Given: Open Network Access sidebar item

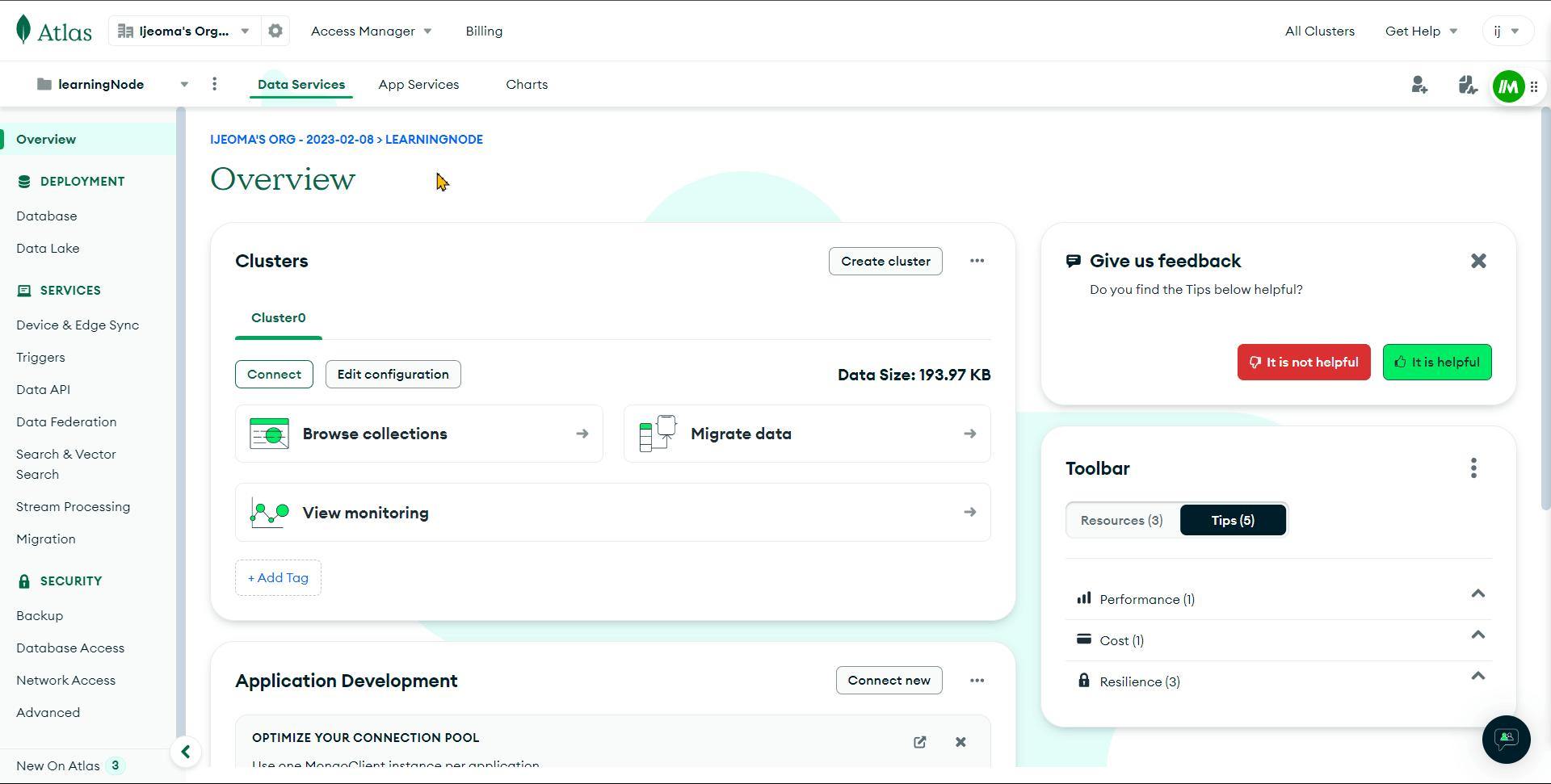Looking at the screenshot, I should pyautogui.click(x=65, y=681).
